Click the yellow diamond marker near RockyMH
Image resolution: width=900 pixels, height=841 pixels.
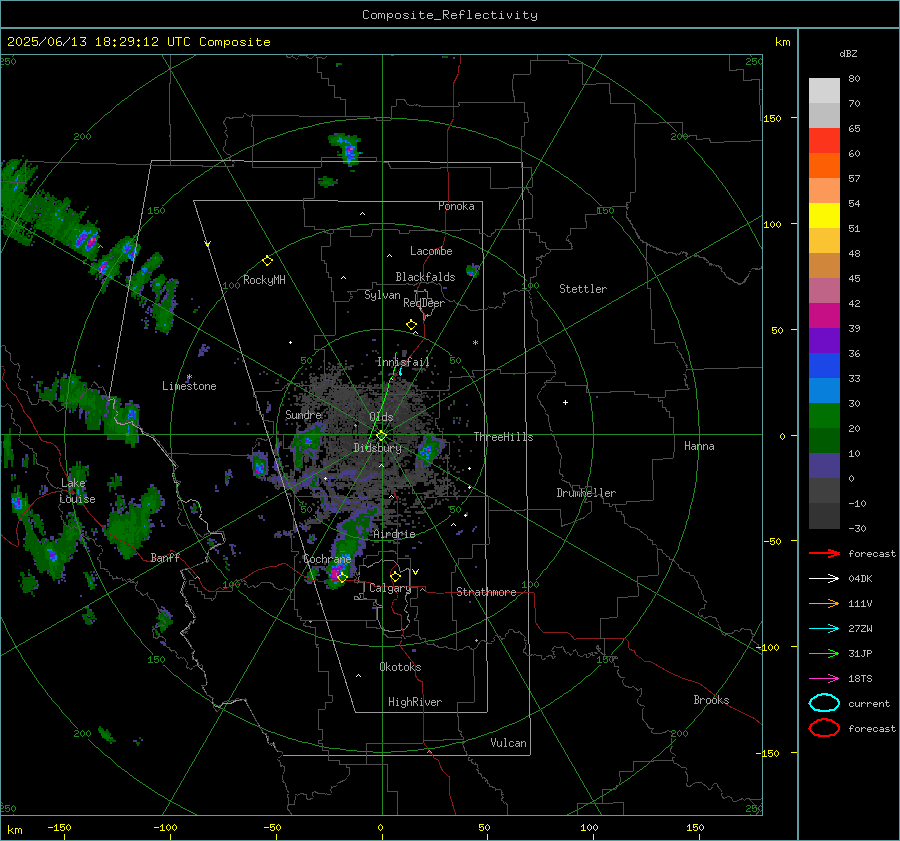pyautogui.click(x=267, y=261)
